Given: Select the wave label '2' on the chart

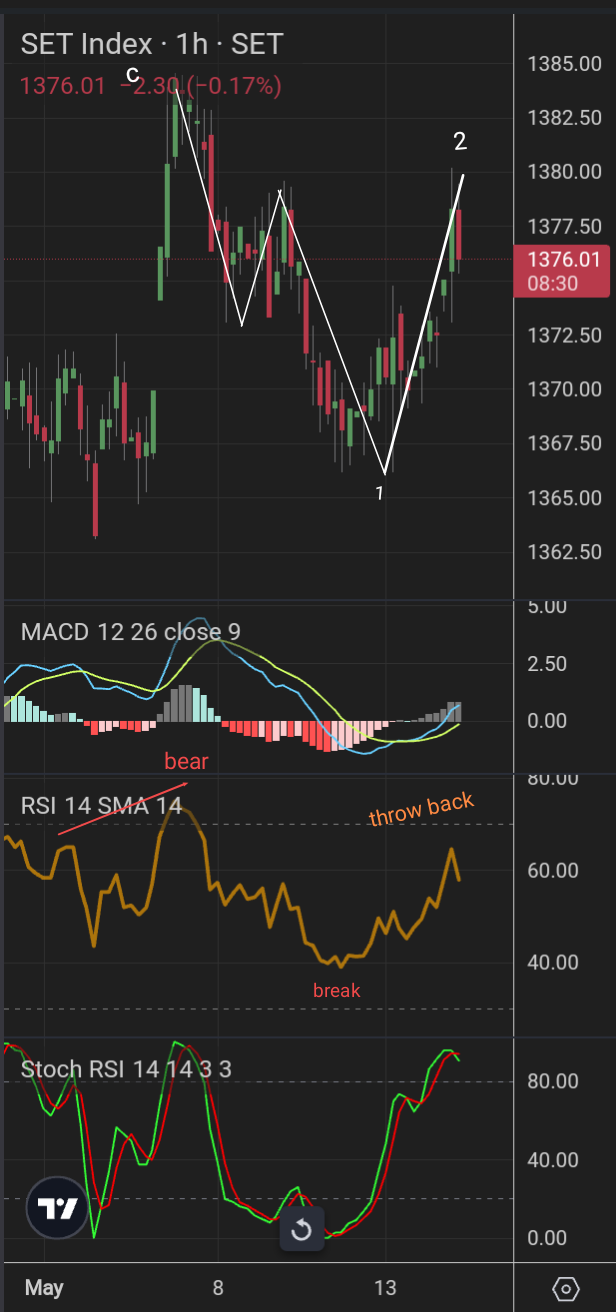Looking at the screenshot, I should pos(460,141).
